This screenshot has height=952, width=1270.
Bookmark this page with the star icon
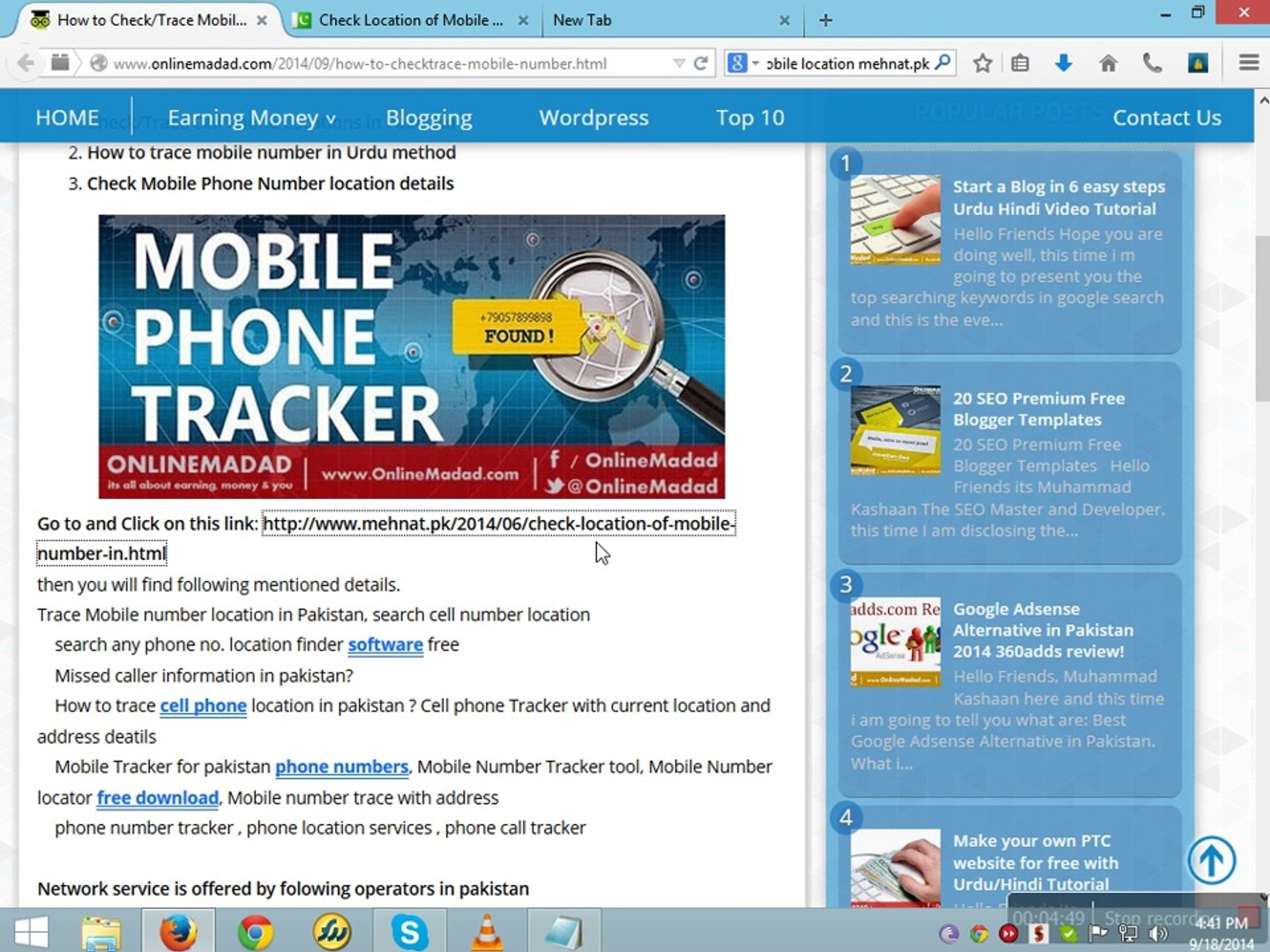[x=982, y=63]
